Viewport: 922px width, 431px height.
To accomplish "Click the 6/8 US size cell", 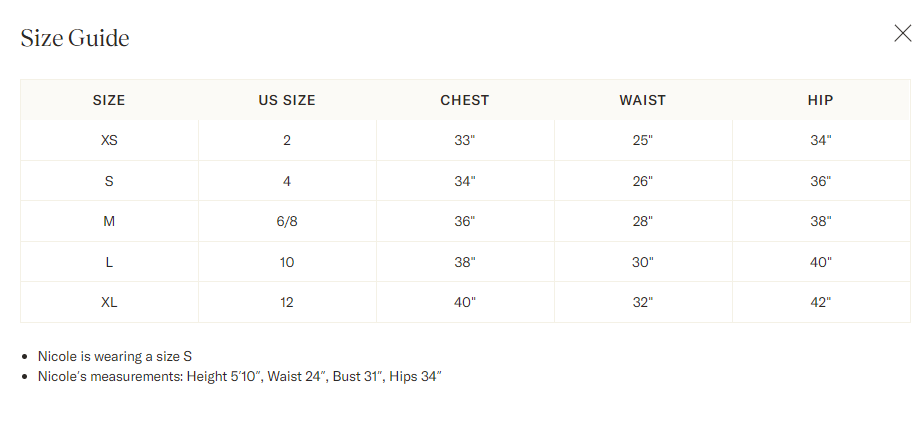I will click(x=287, y=222).
